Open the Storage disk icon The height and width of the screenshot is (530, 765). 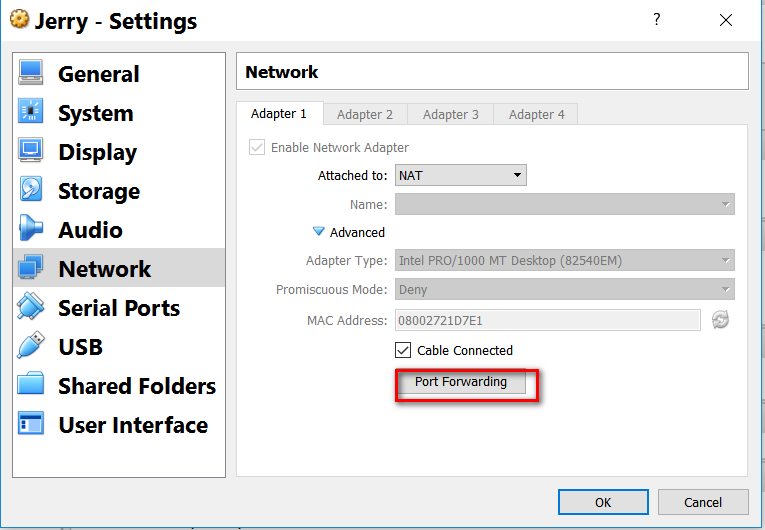[x=31, y=191]
